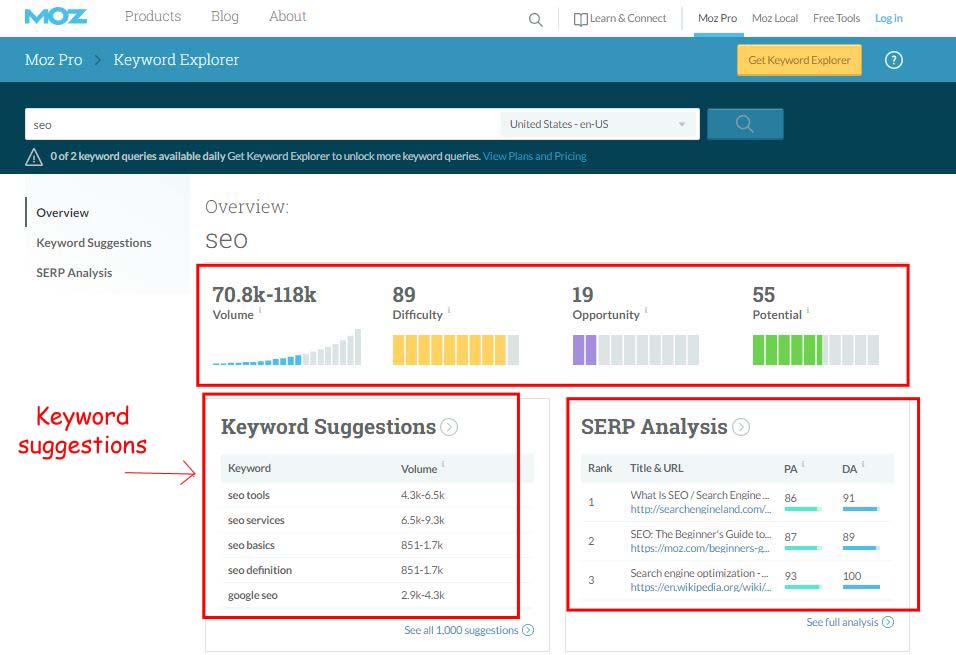The height and width of the screenshot is (655, 956).
Task: Click the Get Keyword Explorer button
Action: pyautogui.click(x=799, y=60)
